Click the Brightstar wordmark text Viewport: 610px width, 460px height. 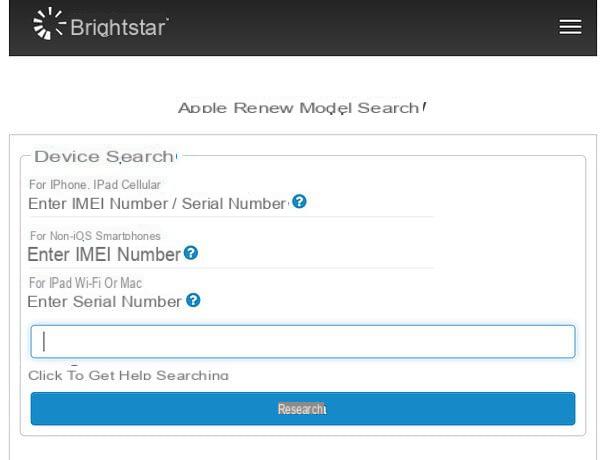pos(118,27)
